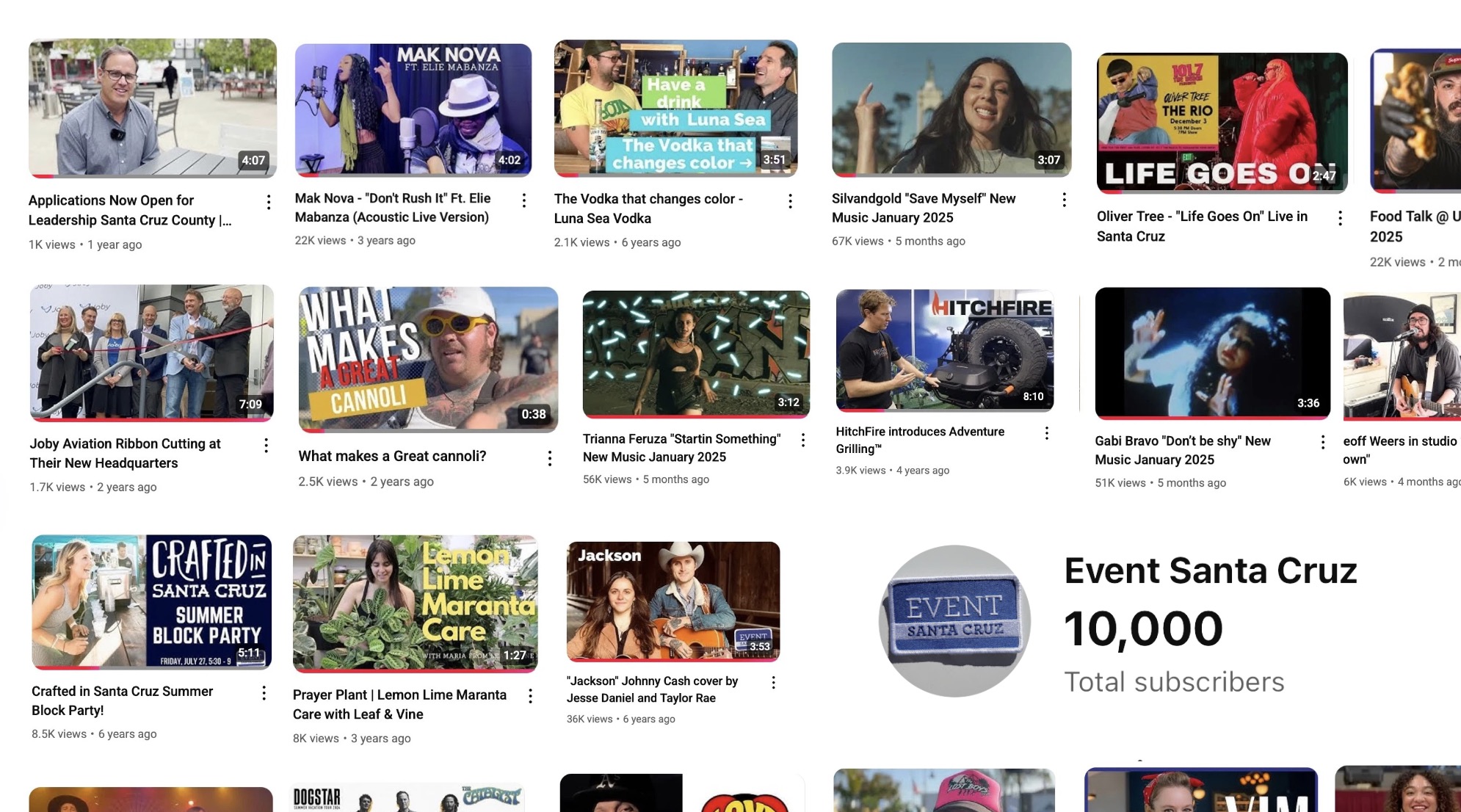This screenshot has height=812, width=1461.
Task: Click the Event Santa Cruz channel name
Action: (x=1211, y=570)
